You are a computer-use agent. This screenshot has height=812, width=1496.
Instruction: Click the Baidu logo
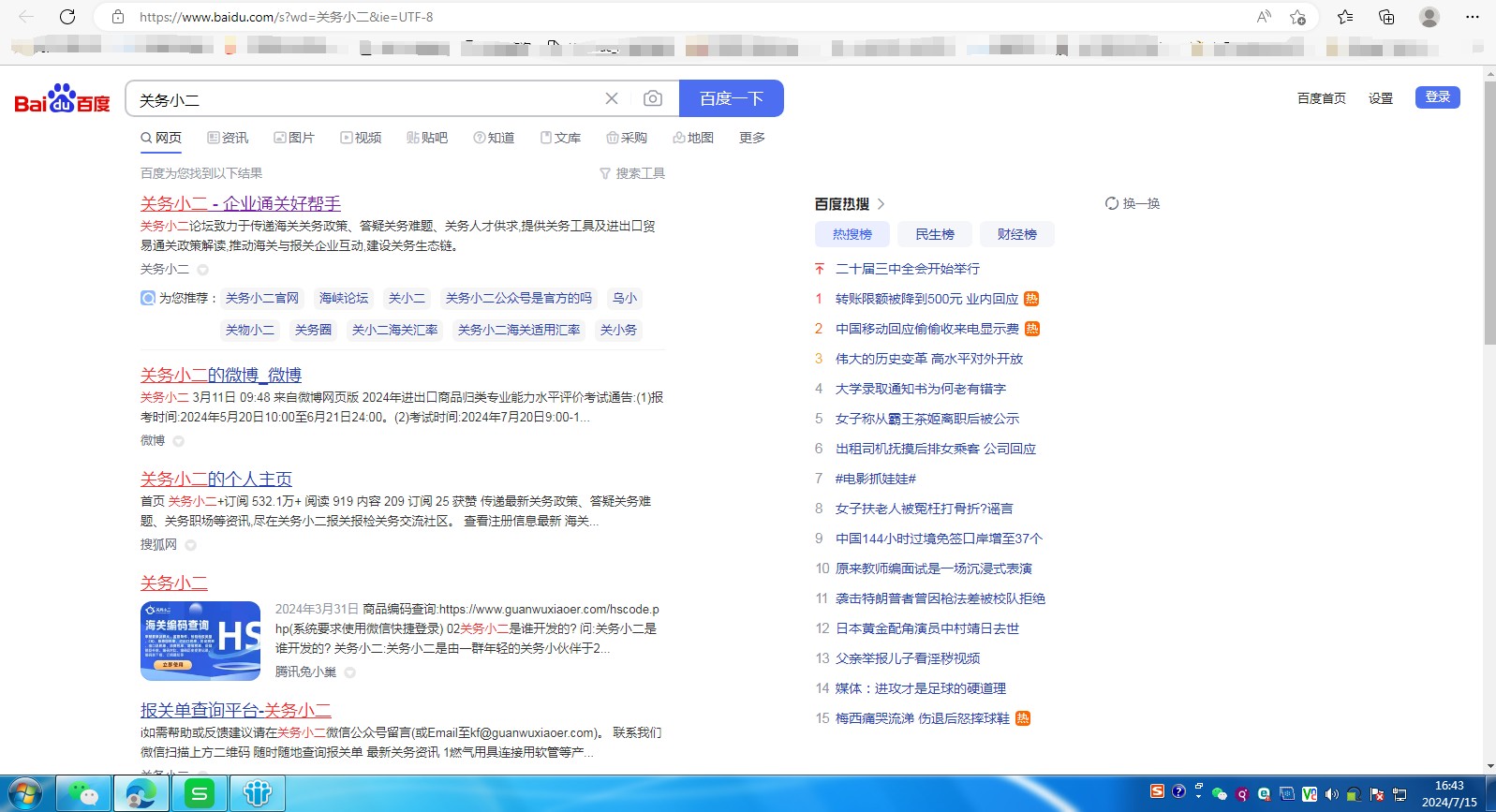62,98
